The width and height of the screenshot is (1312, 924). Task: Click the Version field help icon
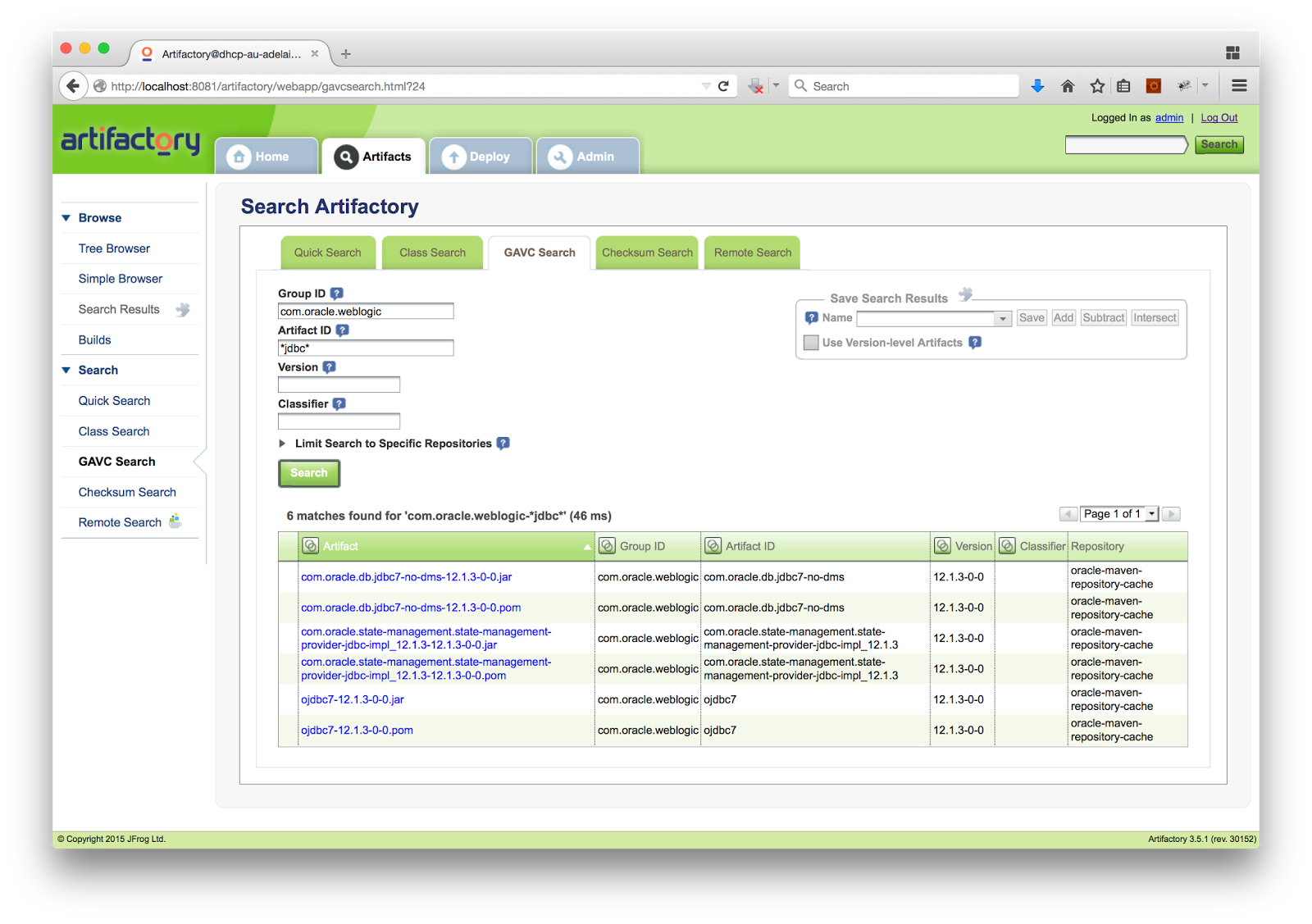329,367
